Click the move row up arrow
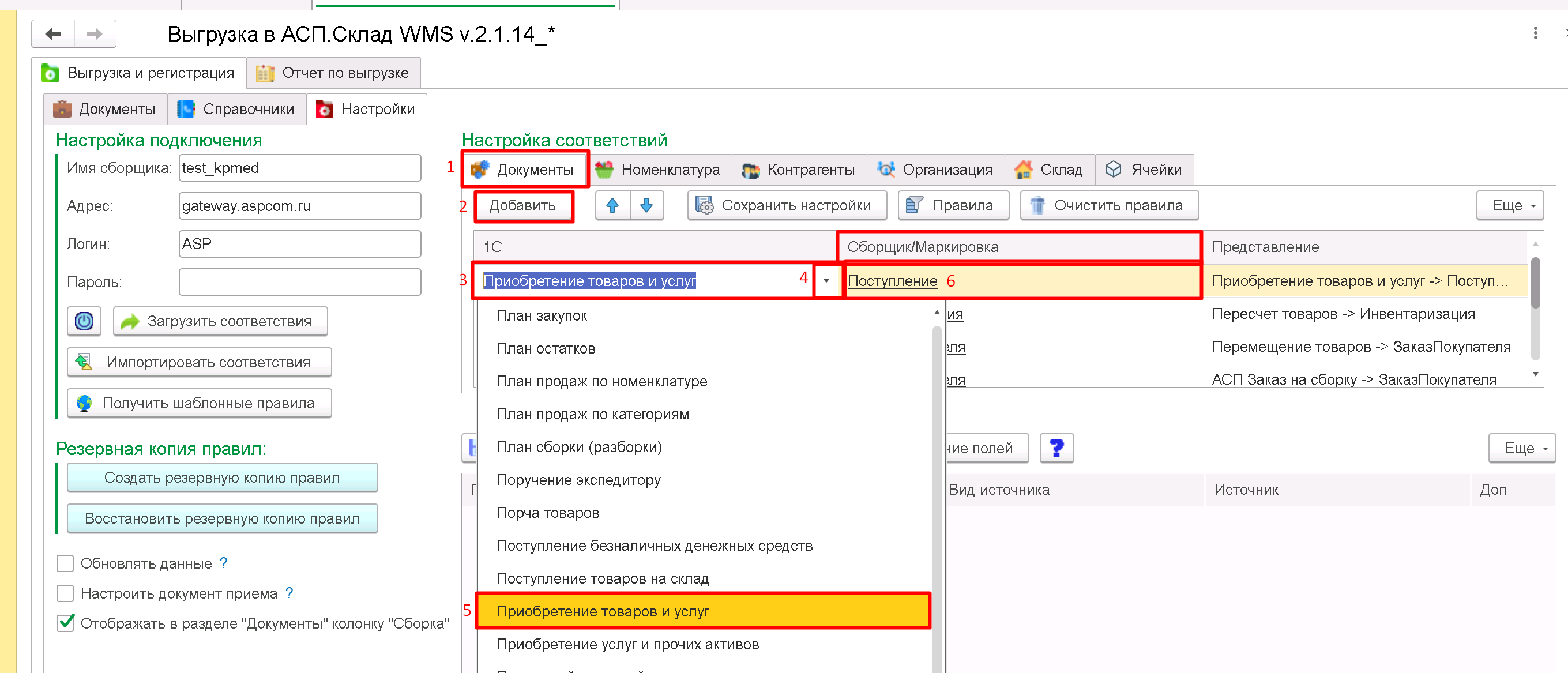 pos(612,206)
